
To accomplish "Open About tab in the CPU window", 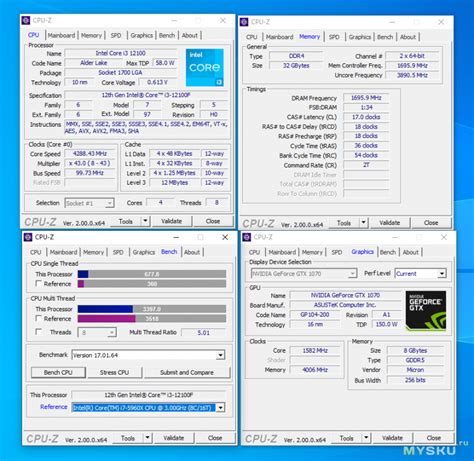I will point(190,35).
